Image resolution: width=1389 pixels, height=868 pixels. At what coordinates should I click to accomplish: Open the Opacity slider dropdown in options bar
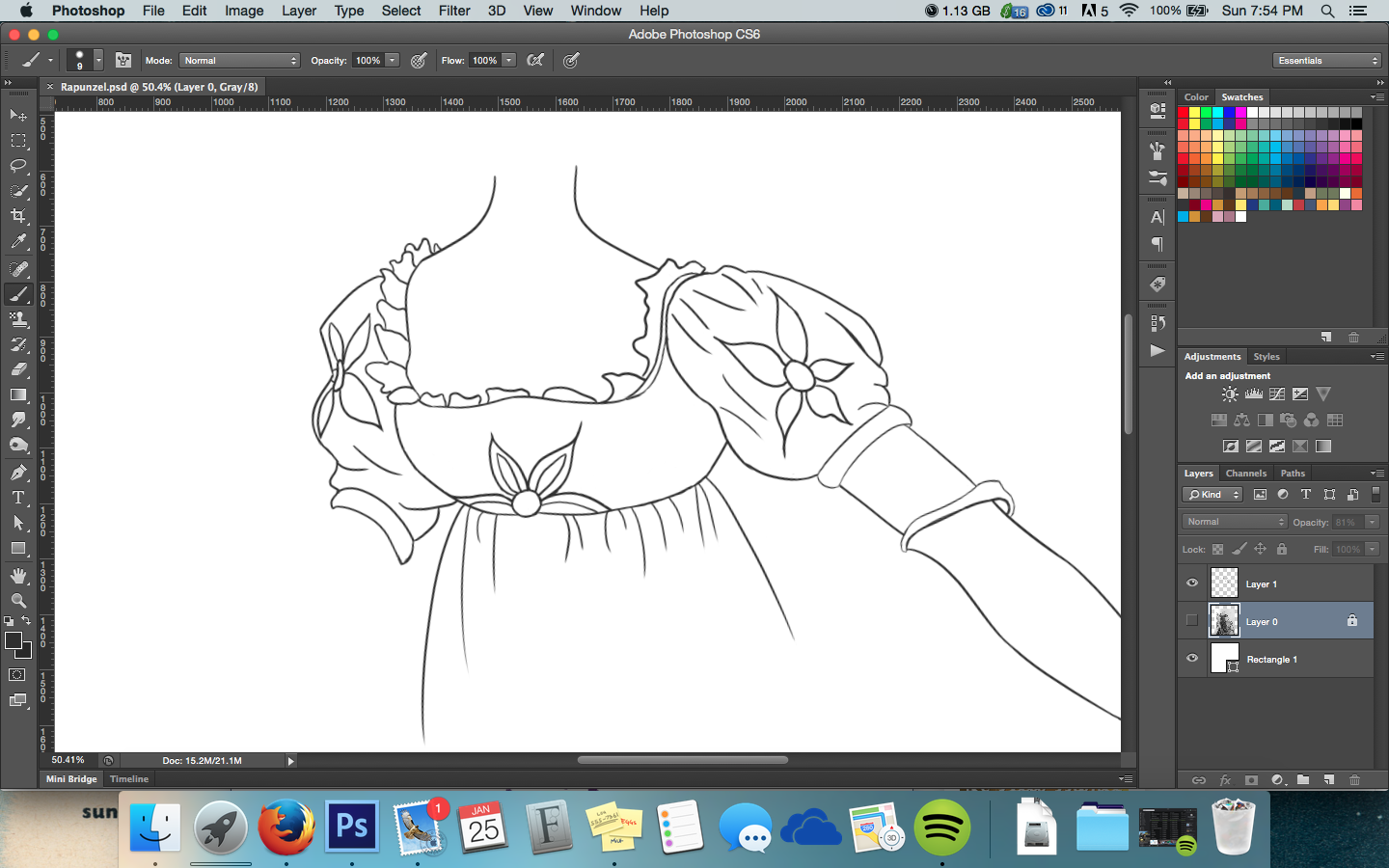pyautogui.click(x=393, y=60)
